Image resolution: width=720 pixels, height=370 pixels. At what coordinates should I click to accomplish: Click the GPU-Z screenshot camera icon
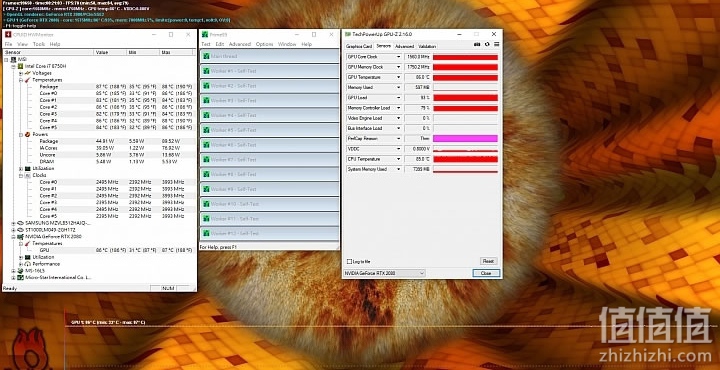click(x=477, y=45)
